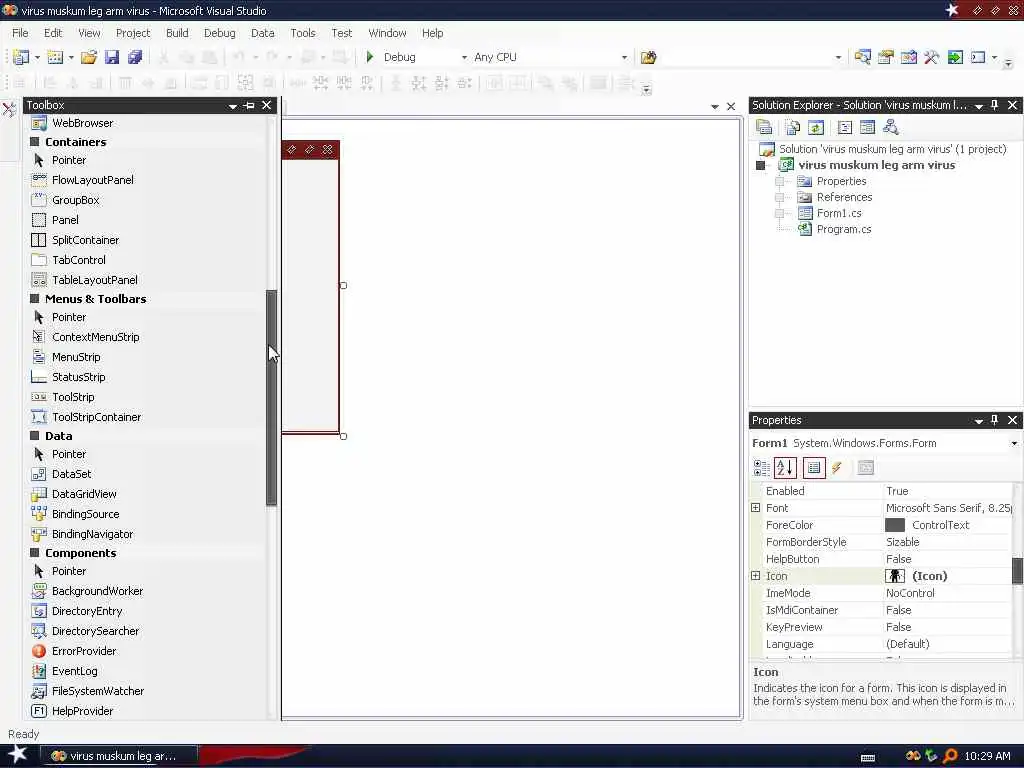This screenshot has width=1024, height=768.
Task: Click the Toolbox vertical scrollbar thumb
Action: [272, 398]
